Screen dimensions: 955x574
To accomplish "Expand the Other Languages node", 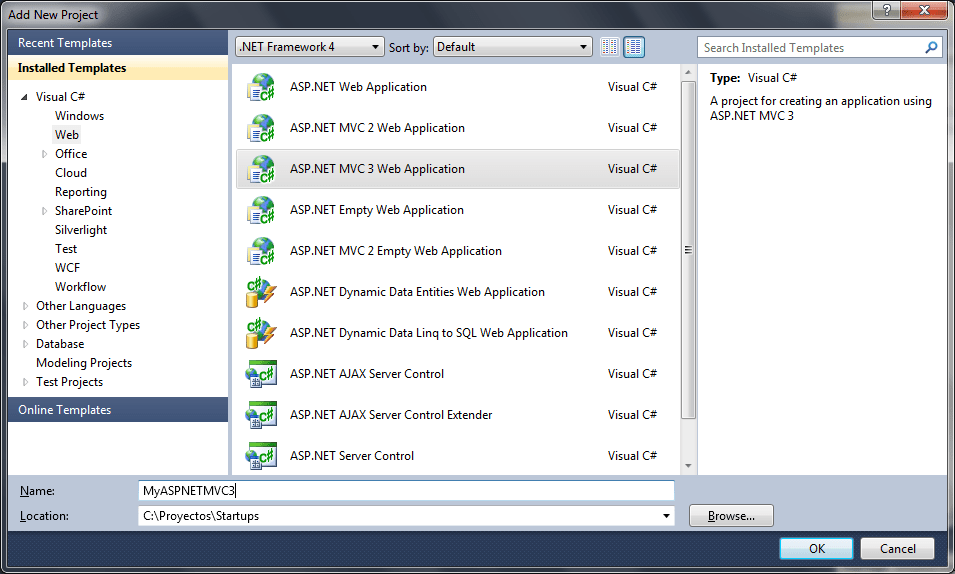I will 25,306.
